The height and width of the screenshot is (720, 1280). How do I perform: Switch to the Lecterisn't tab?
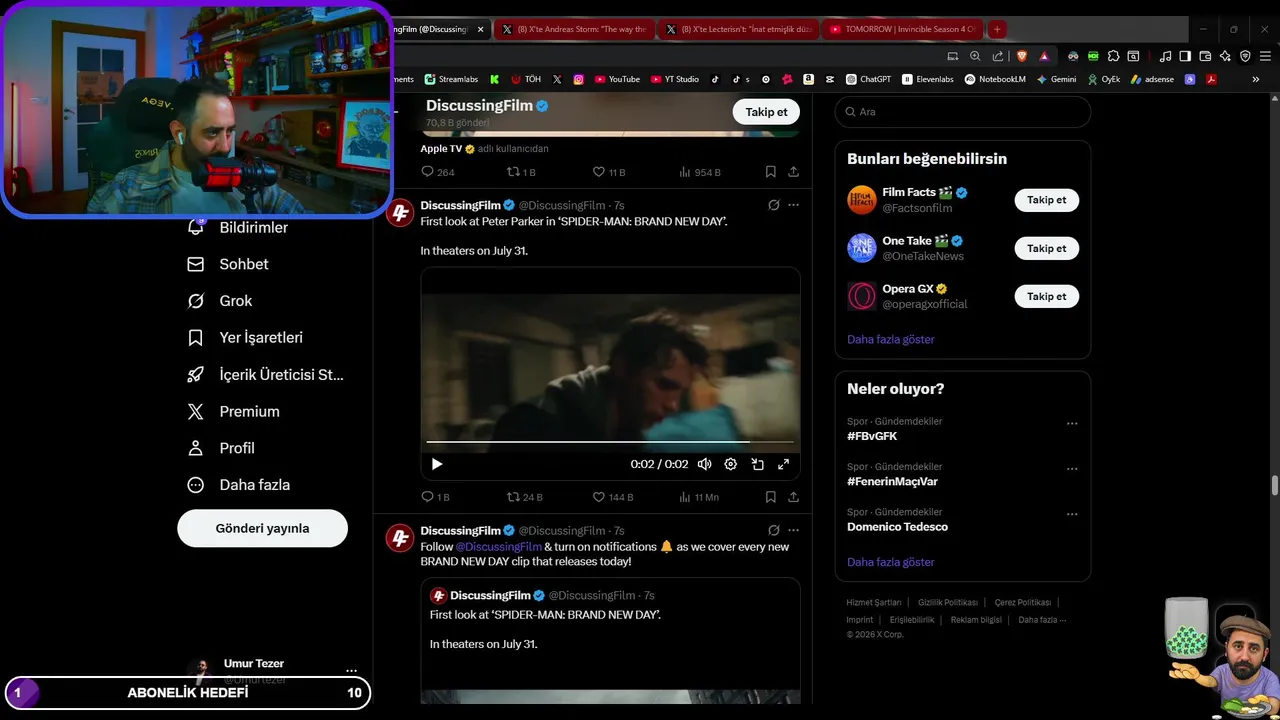(738, 29)
